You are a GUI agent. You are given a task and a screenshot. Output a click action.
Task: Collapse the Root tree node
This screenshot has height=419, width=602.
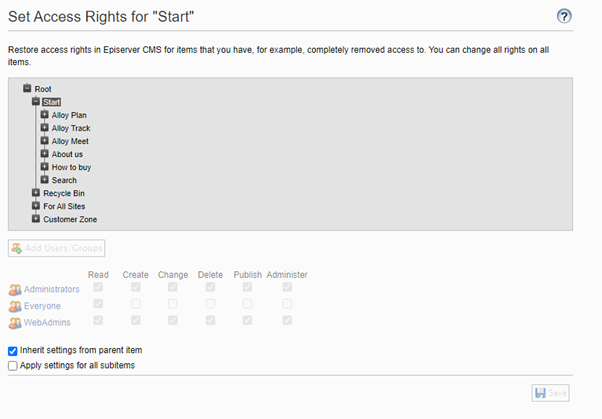[x=27, y=89]
